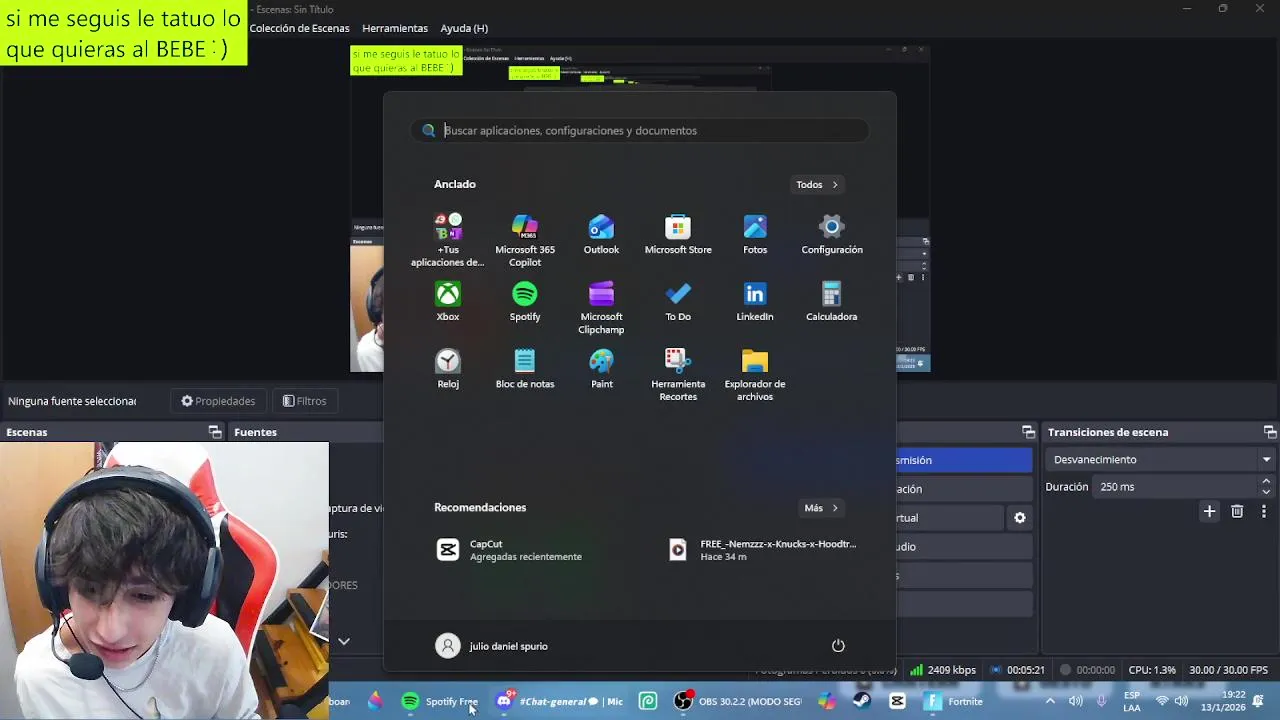Decrease the transition Duración with down arrow
This screenshot has height=720, width=1280.
(1266, 492)
